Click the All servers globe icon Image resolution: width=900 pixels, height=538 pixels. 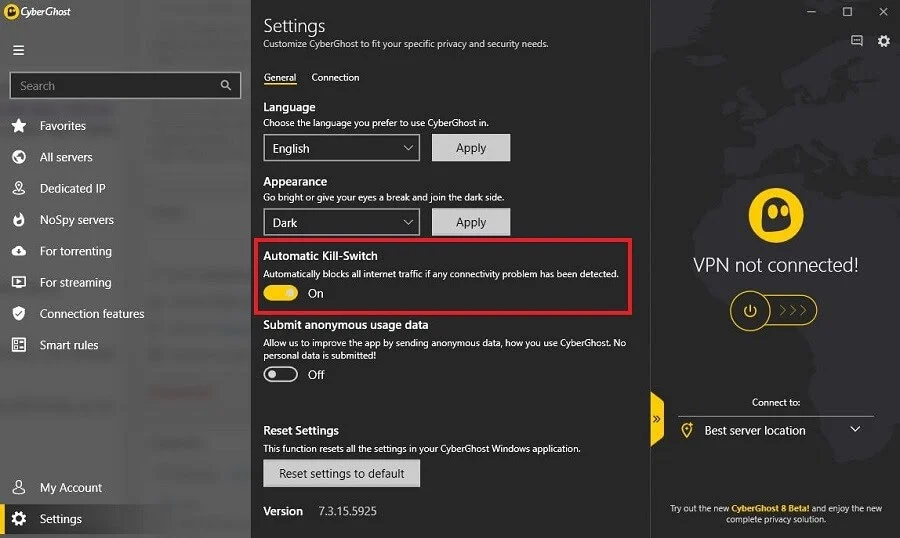coord(18,157)
